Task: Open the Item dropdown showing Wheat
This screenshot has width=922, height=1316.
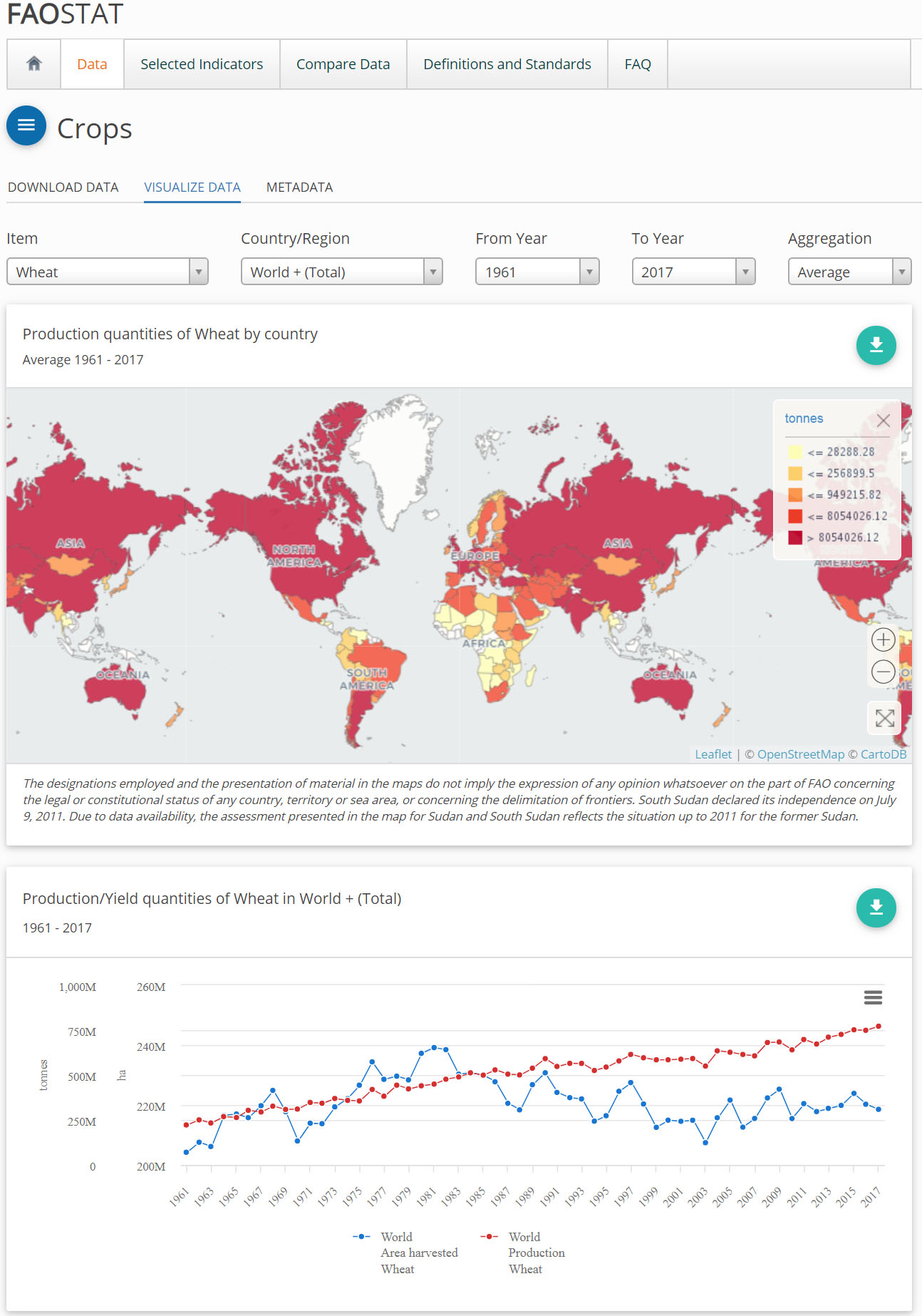Action: click(x=107, y=272)
